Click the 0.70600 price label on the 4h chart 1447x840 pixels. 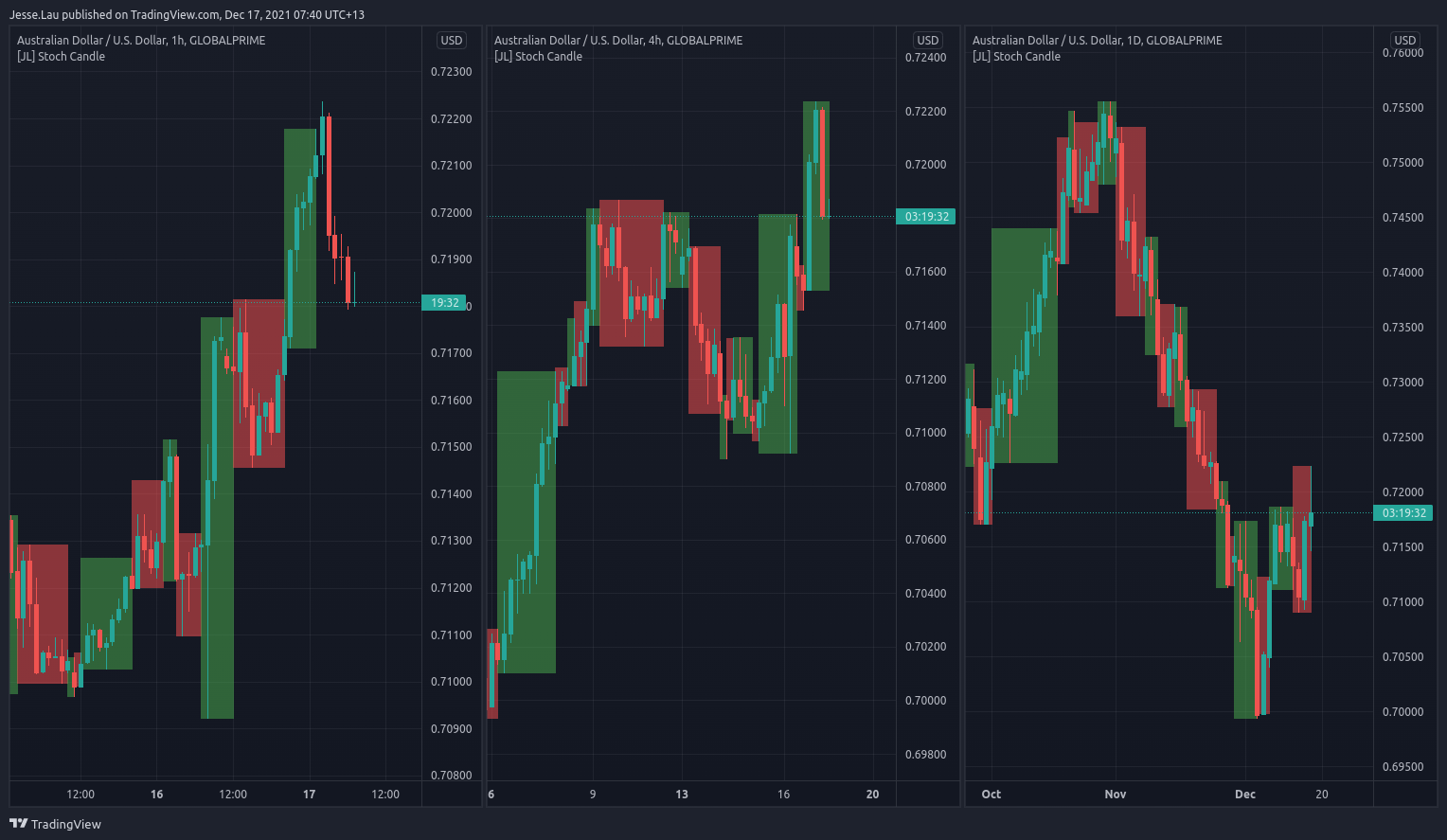point(926,540)
